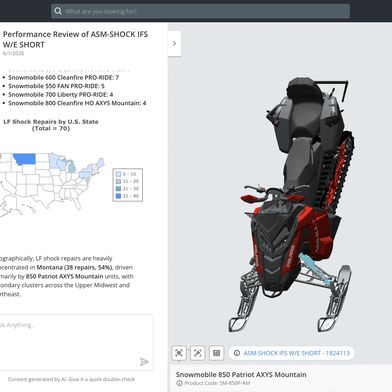Screen dimensions: 392x392
Task: Click the 'Snowmobile 850 Patriot AXYS Mountain' heading
Action: (x=241, y=374)
